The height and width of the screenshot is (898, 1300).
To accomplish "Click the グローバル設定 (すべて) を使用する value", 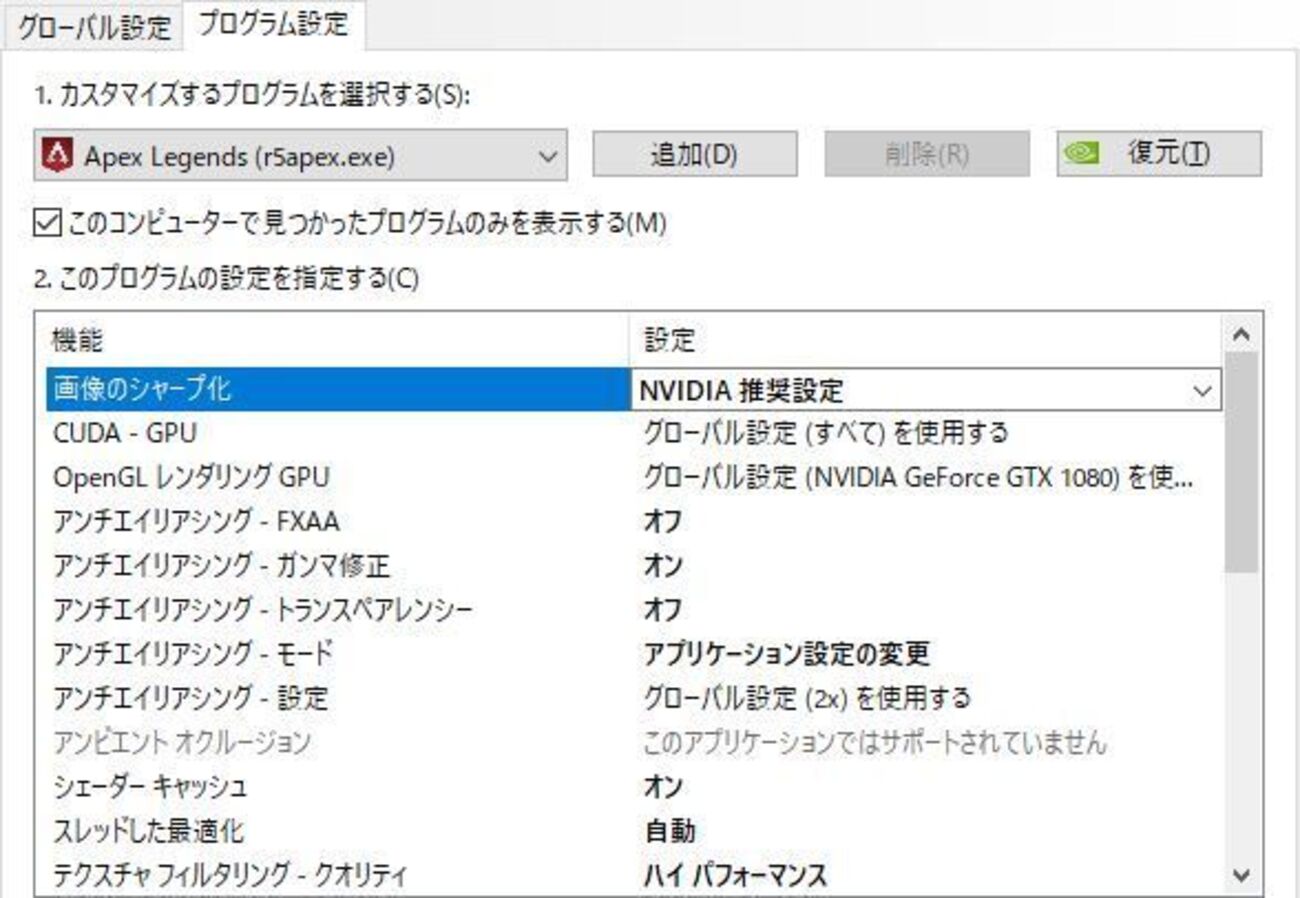I will [x=825, y=433].
